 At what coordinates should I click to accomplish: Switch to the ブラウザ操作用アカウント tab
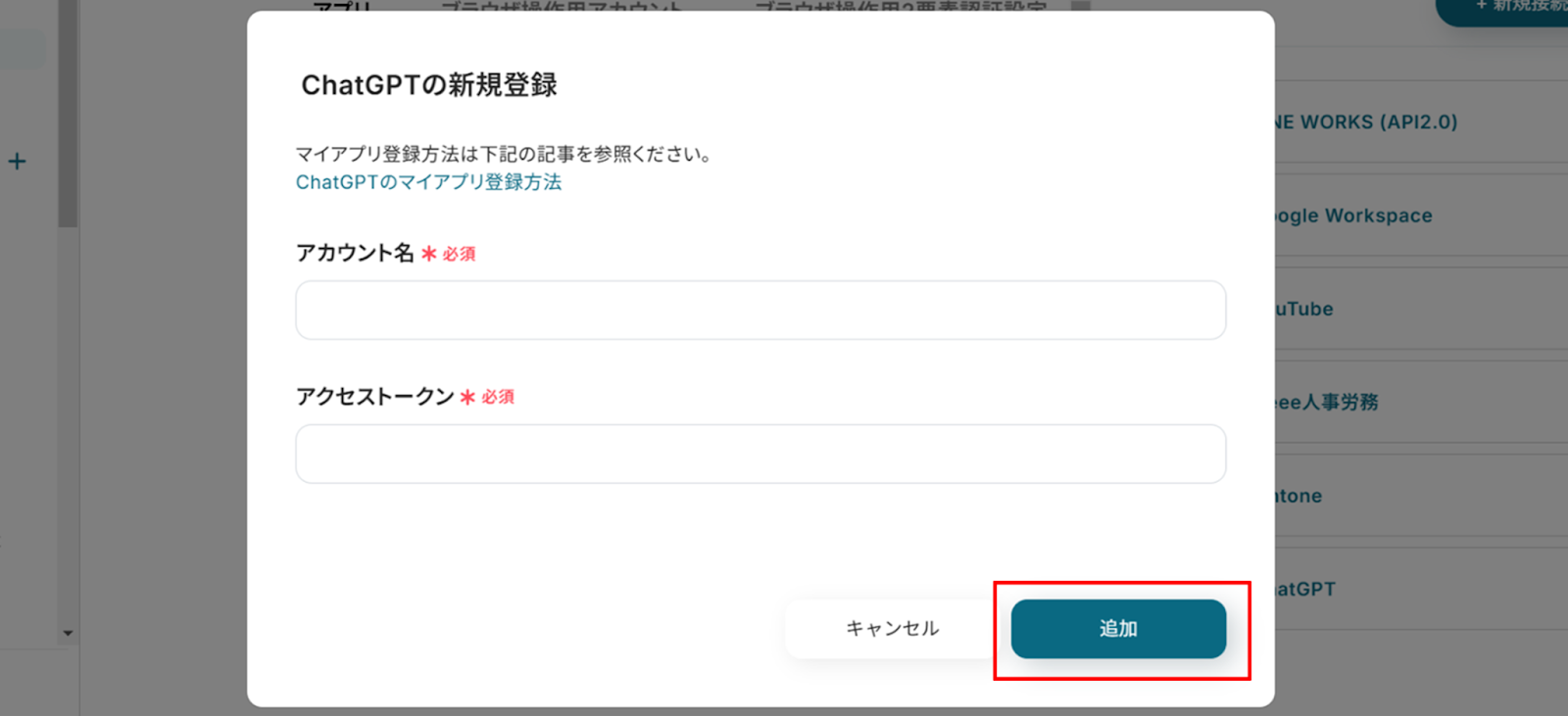pos(561,6)
